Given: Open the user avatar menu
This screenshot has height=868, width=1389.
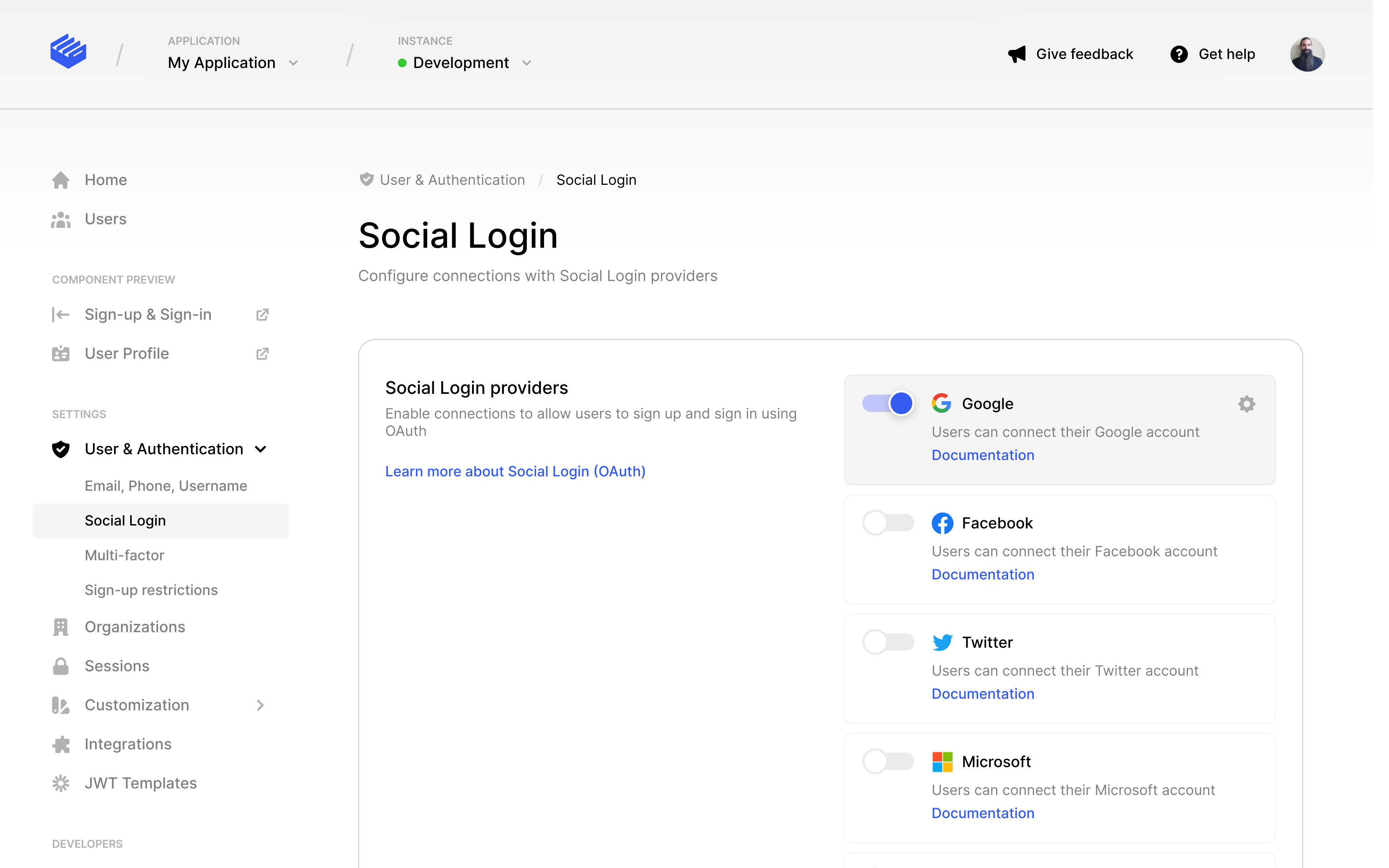Looking at the screenshot, I should [1307, 55].
